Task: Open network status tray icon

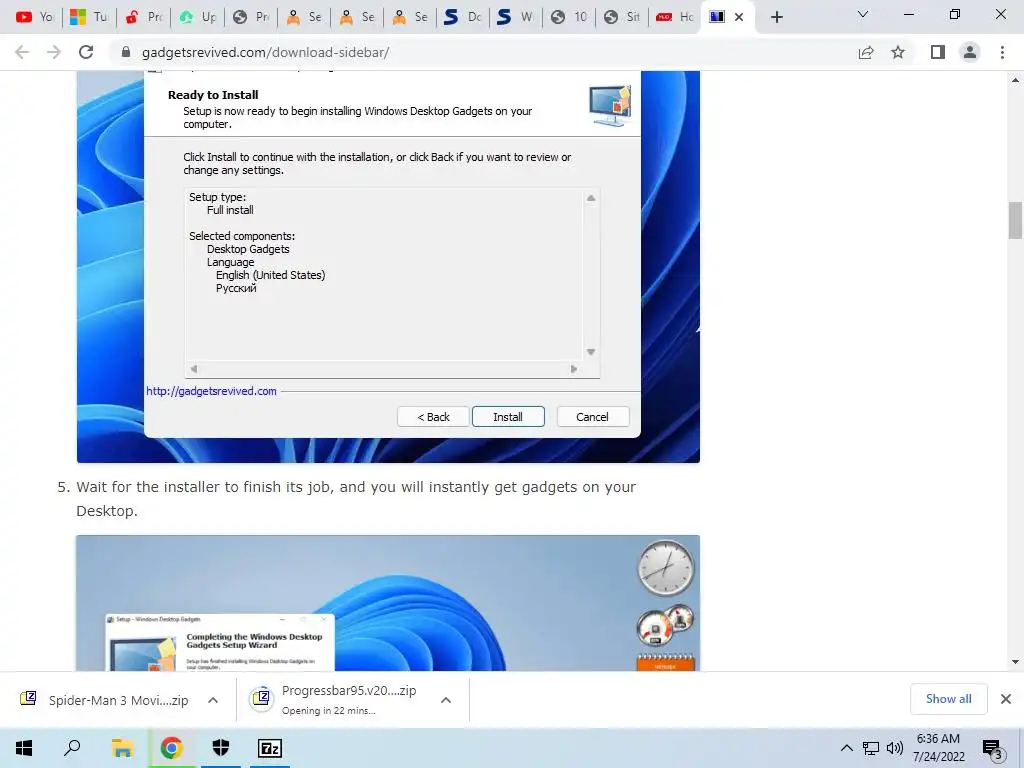Action: [x=871, y=748]
